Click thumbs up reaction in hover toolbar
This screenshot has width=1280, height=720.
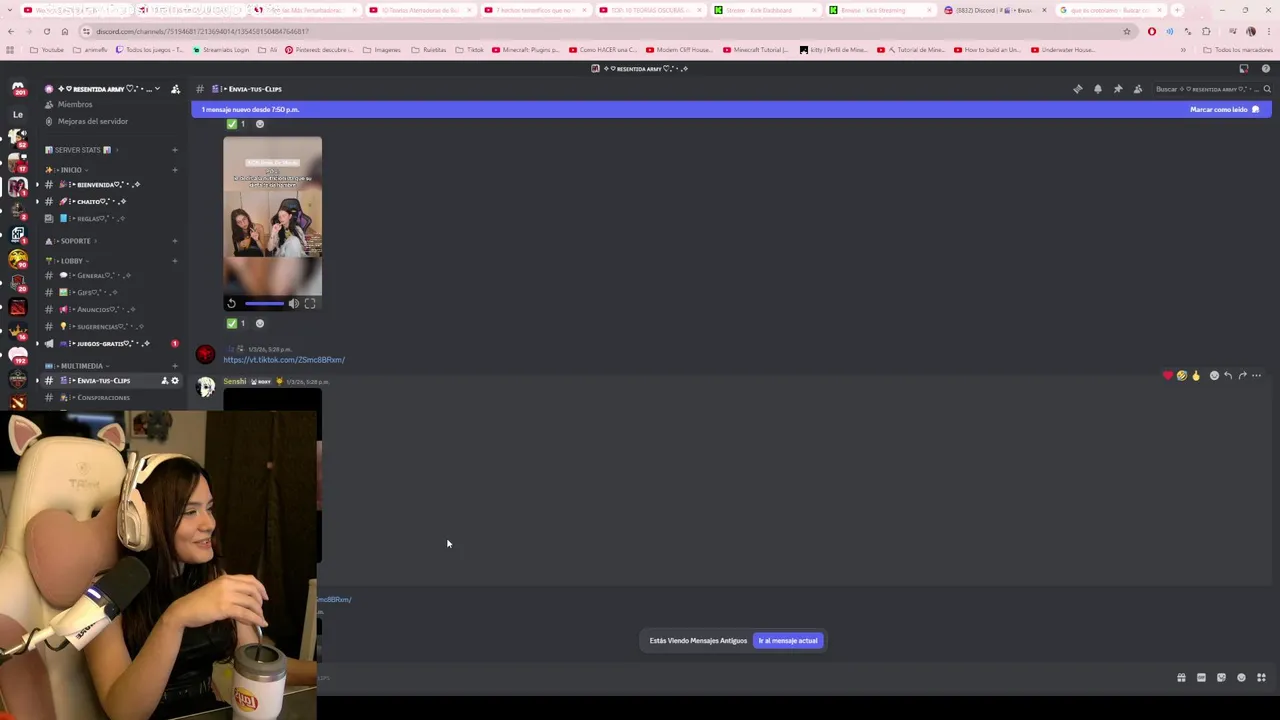click(x=1195, y=376)
